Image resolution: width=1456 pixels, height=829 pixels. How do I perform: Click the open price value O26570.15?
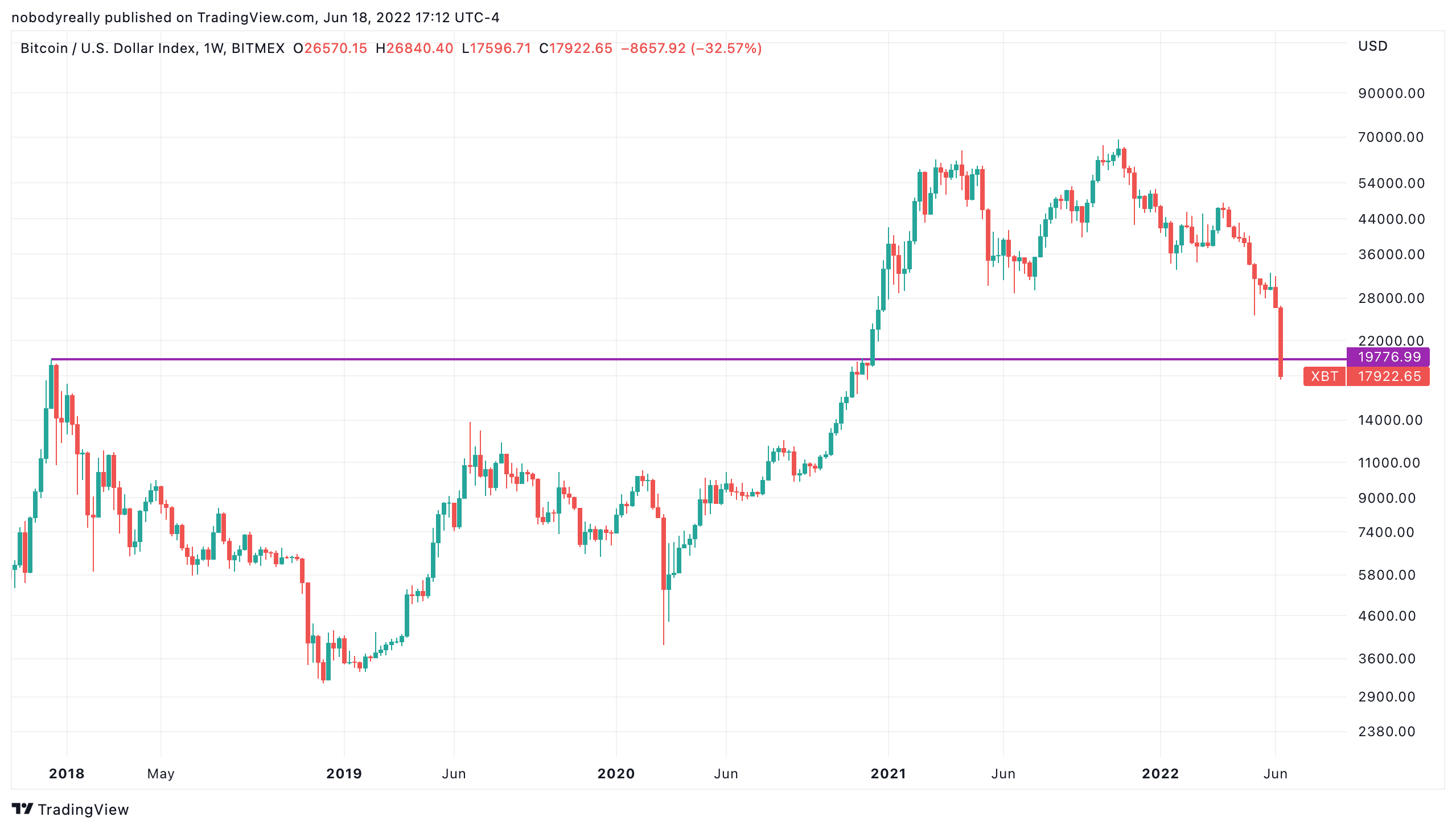coord(330,48)
